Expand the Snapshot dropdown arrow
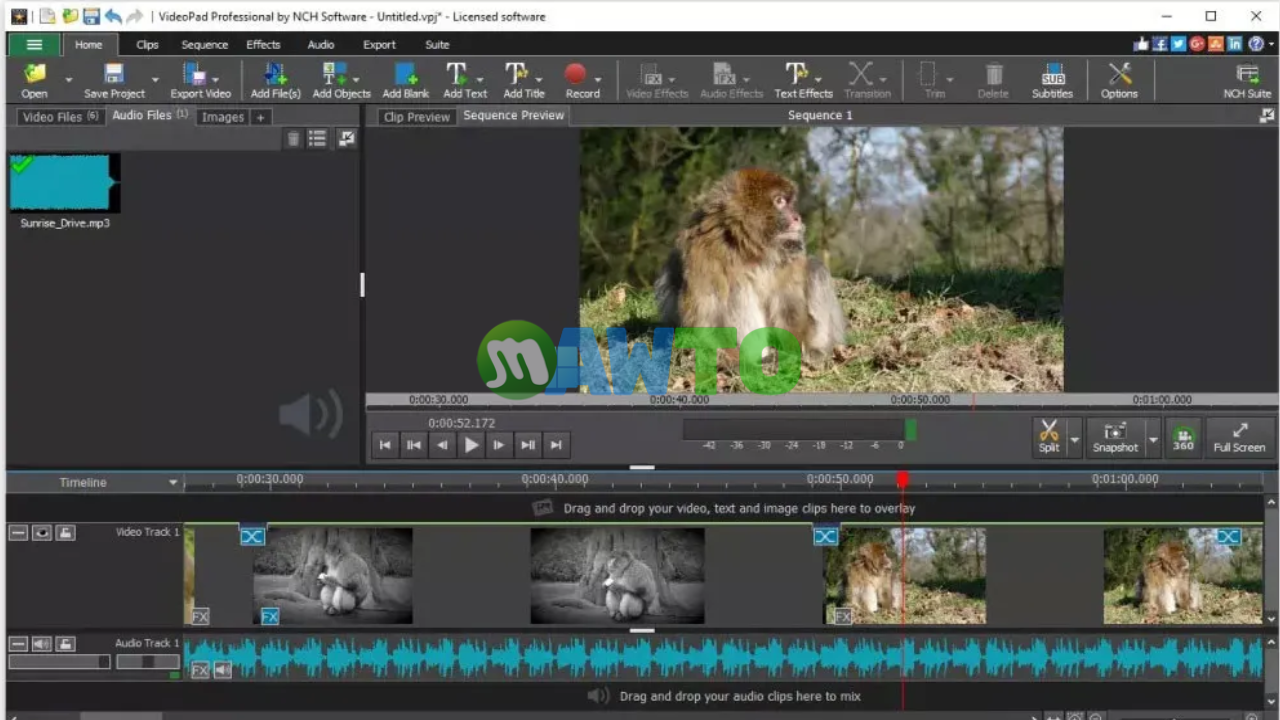 [x=1153, y=438]
